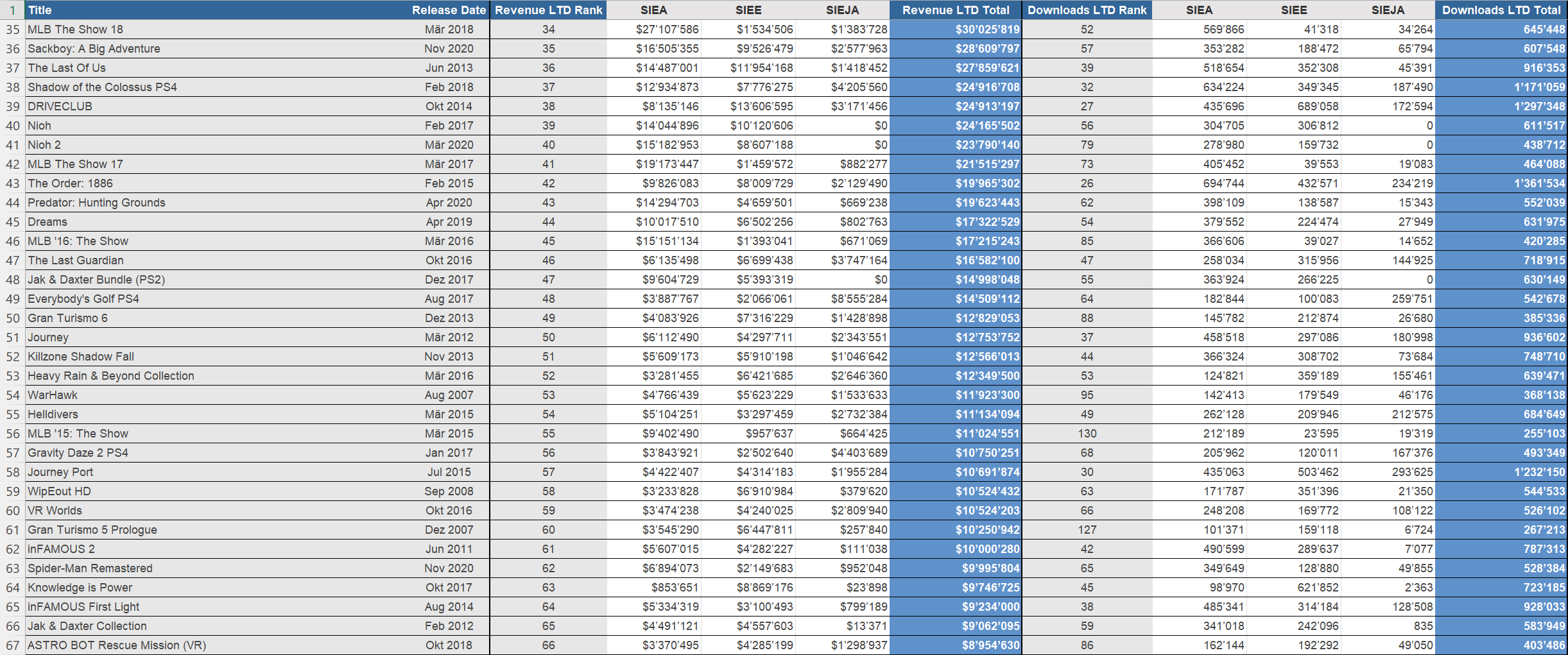
Task: Click release date Aug 2007
Action: pyautogui.click(x=449, y=395)
